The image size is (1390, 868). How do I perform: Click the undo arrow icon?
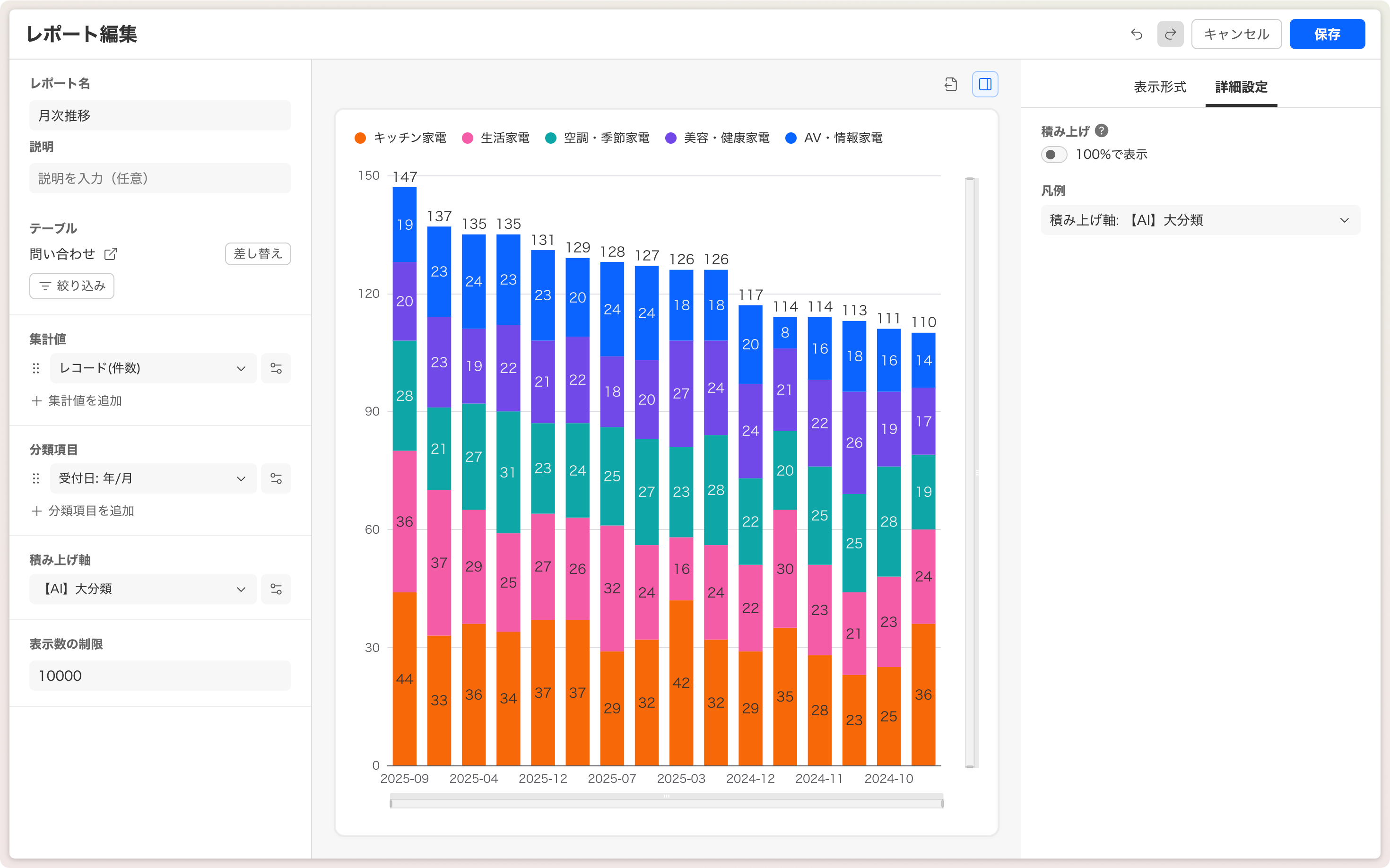click(1136, 35)
